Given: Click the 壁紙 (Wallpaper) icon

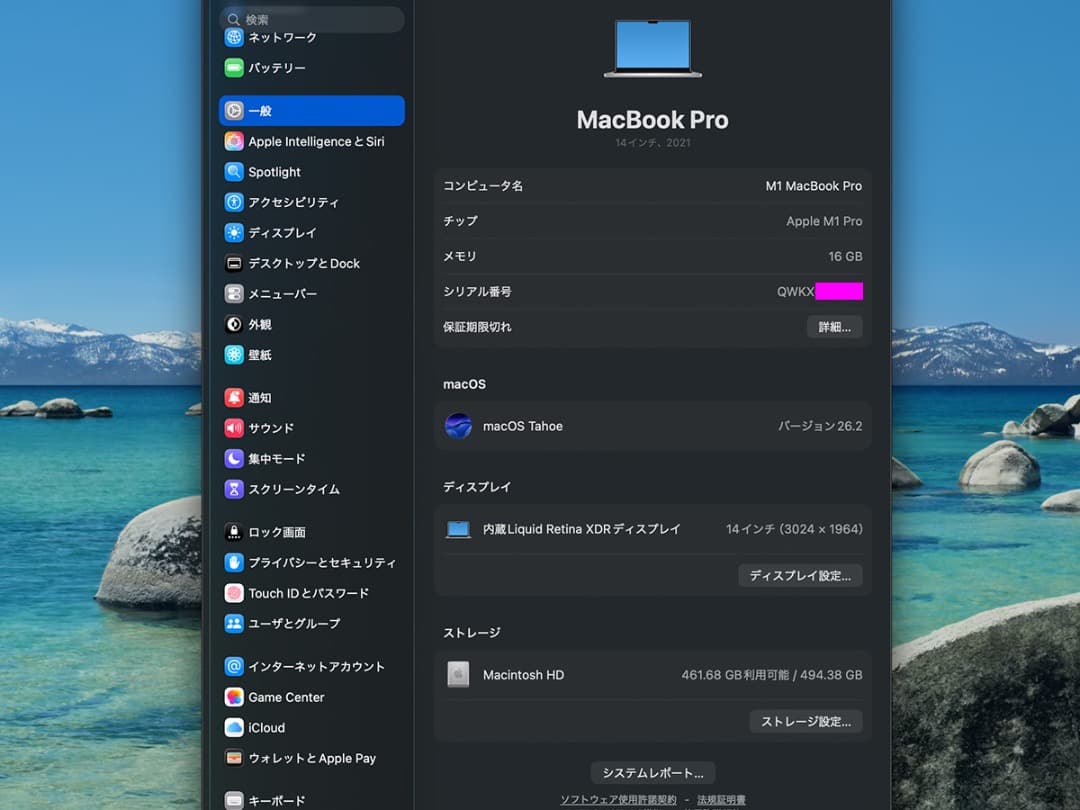Looking at the screenshot, I should 234,354.
